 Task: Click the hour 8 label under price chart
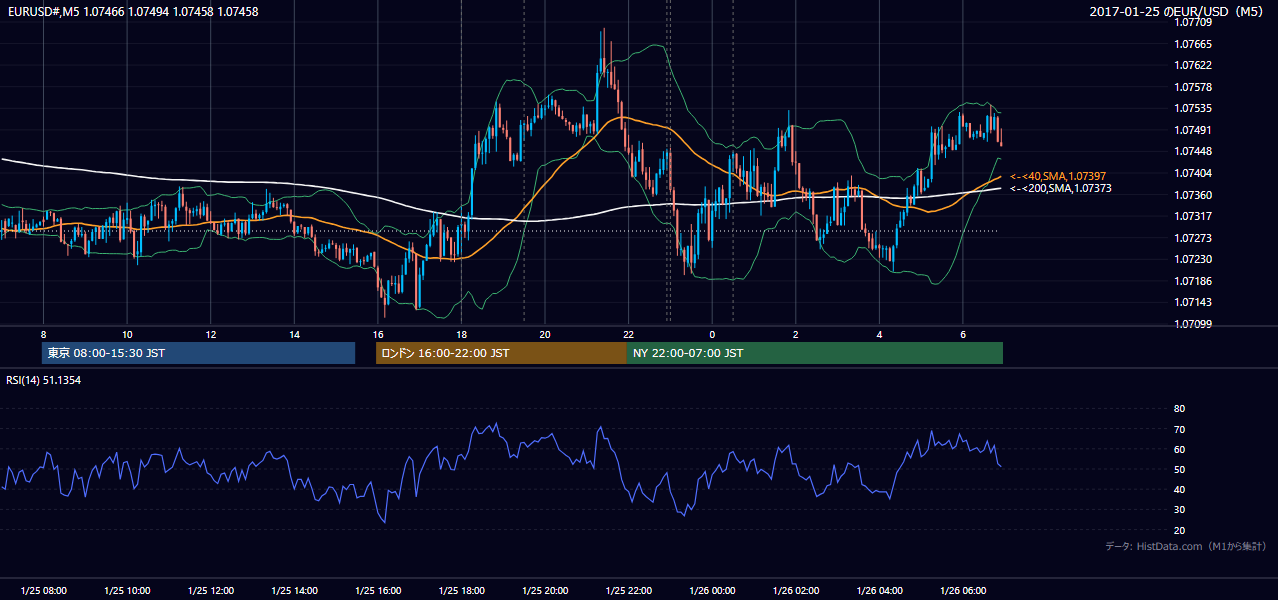coord(44,334)
